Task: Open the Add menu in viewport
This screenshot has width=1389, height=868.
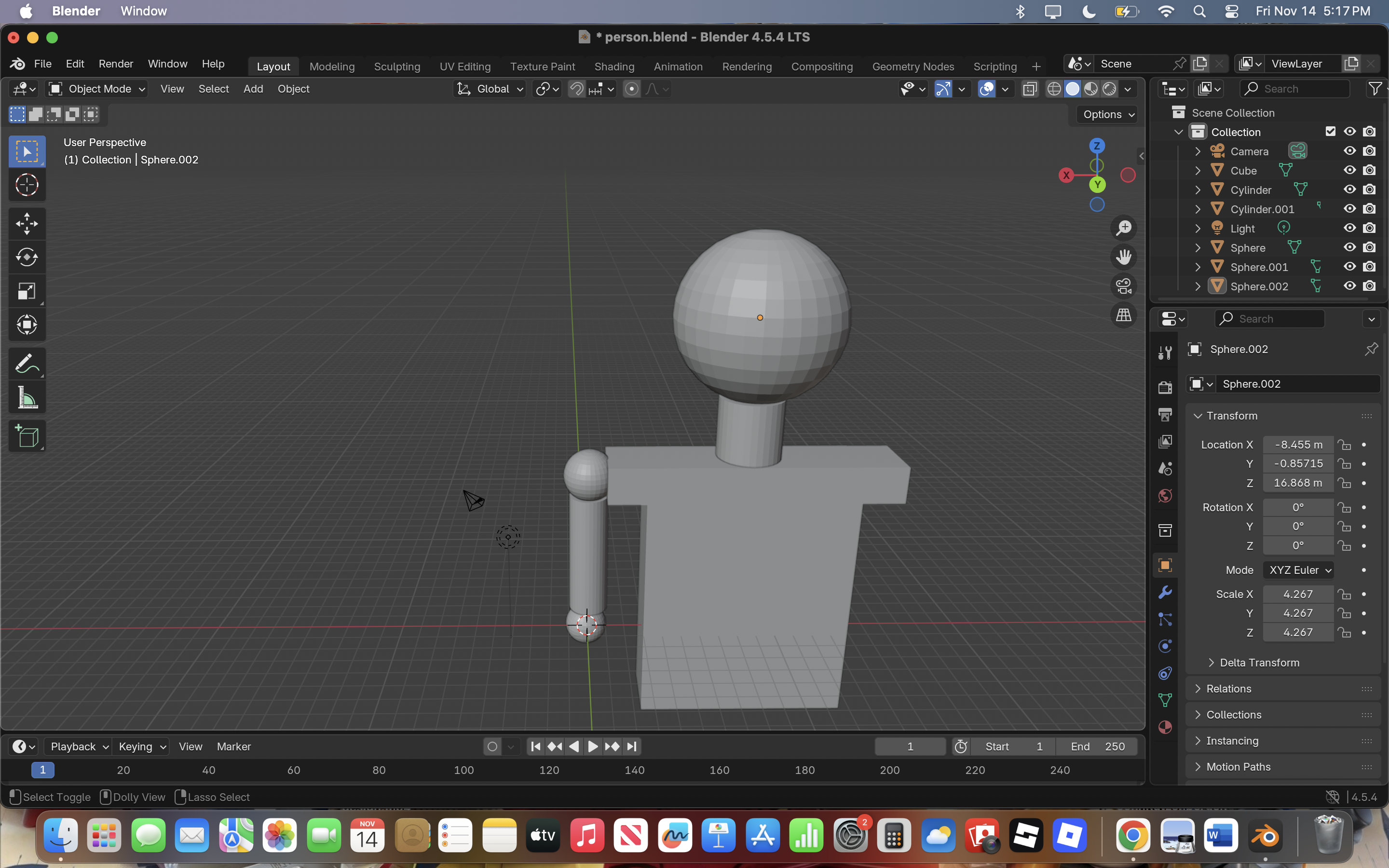Action: [x=253, y=89]
